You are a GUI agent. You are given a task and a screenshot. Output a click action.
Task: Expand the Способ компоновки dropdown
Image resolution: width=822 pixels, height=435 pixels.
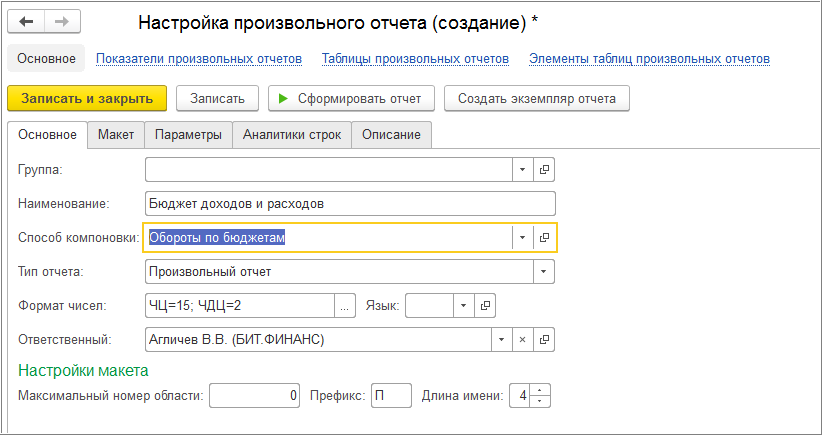click(522, 237)
